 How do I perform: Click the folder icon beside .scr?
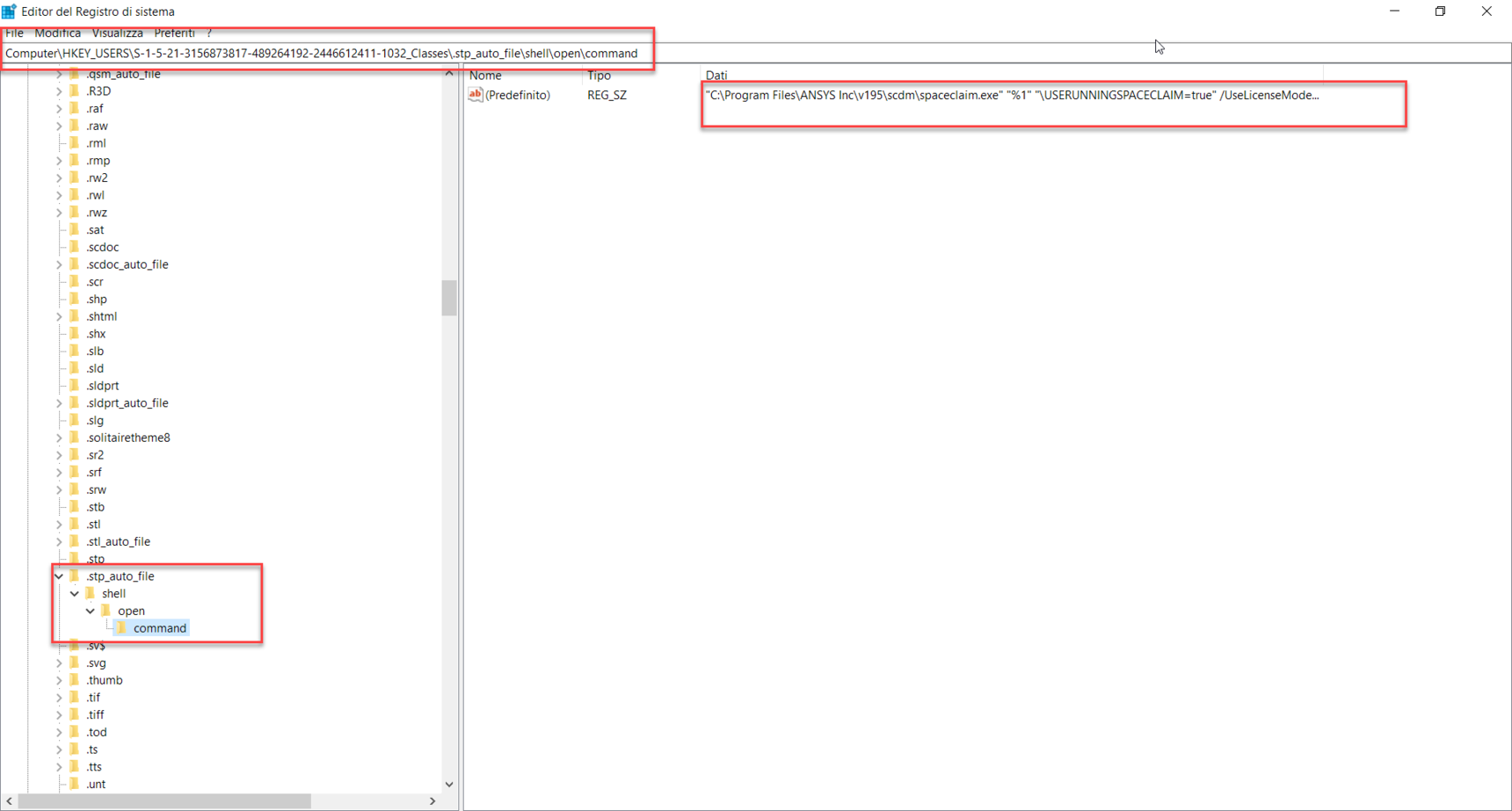(x=75, y=282)
